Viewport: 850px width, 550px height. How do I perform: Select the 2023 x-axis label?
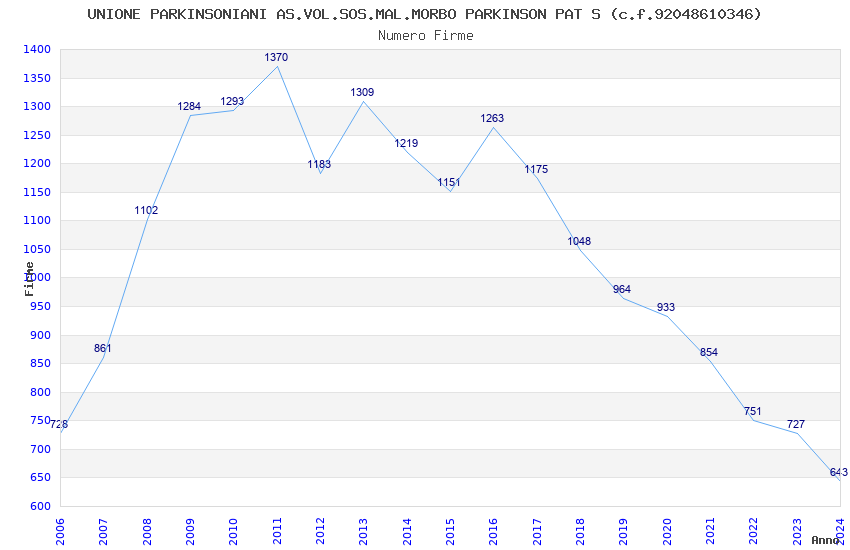point(797,532)
